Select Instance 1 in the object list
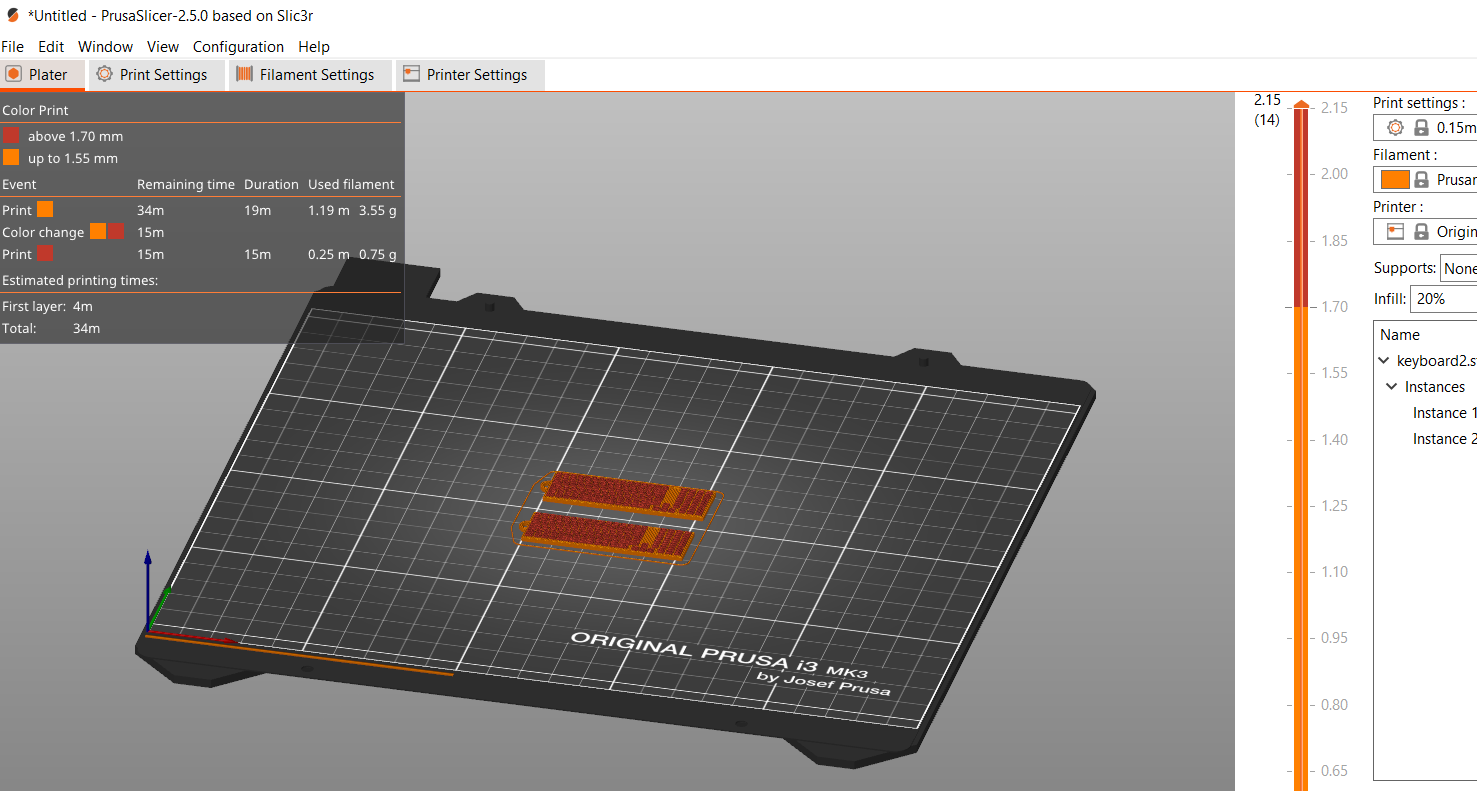Image resolution: width=1477 pixels, height=791 pixels. point(1443,412)
